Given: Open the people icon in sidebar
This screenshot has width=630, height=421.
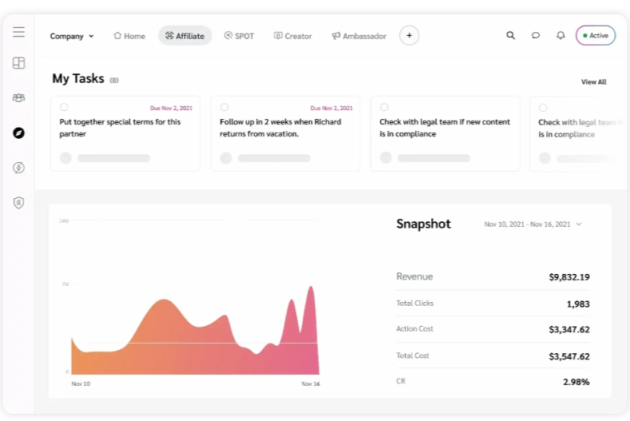Looking at the screenshot, I should 18,98.
